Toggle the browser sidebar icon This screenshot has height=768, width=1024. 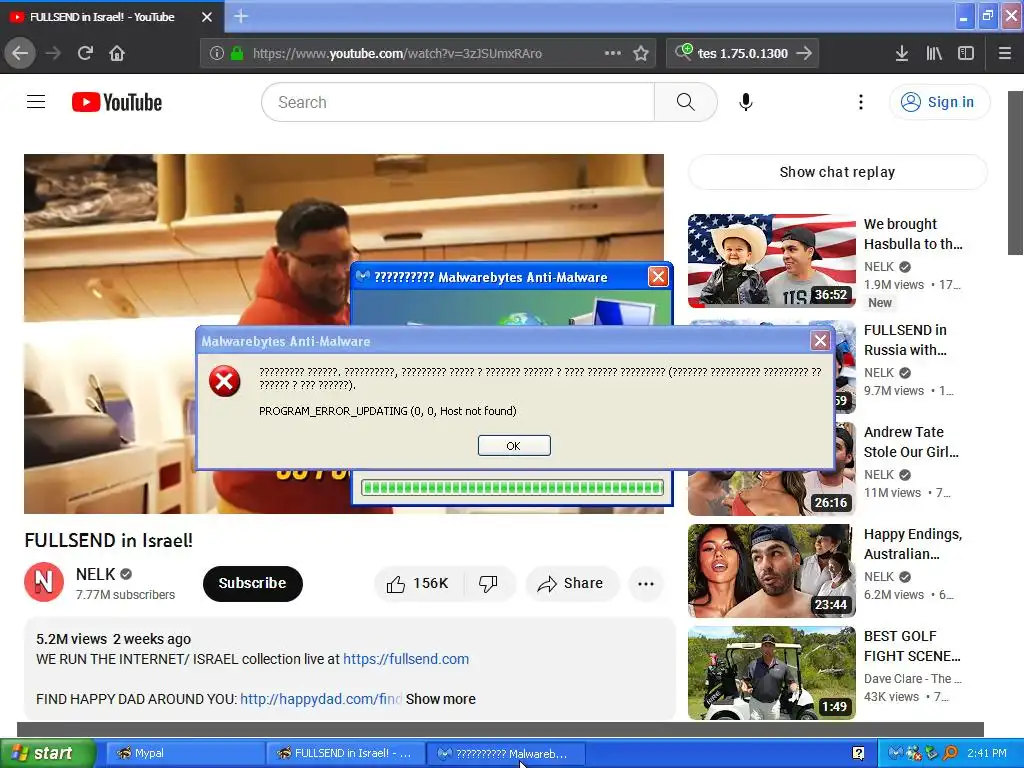(966, 53)
